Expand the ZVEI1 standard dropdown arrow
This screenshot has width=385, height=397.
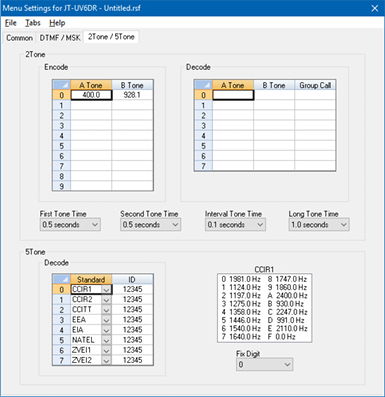click(x=106, y=350)
